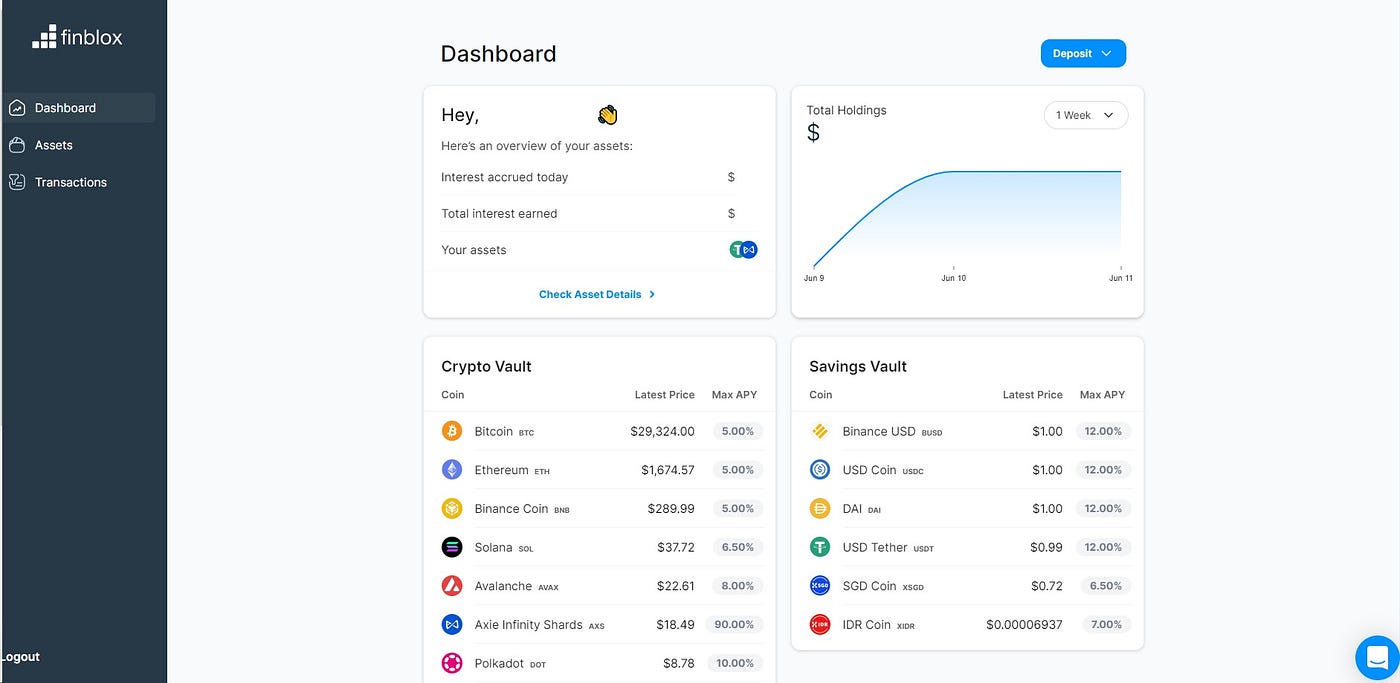This screenshot has width=1400, height=683.
Task: Click the Bitcoin price $29,324.00
Action: coord(662,431)
